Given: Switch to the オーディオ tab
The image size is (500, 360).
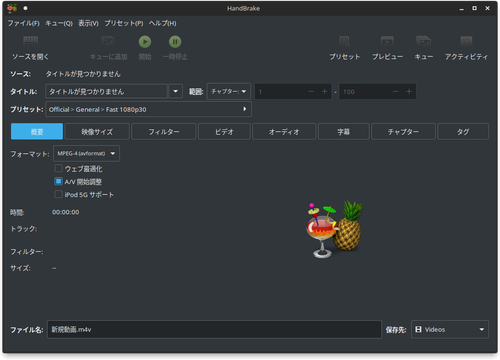Looking at the screenshot, I should (284, 132).
